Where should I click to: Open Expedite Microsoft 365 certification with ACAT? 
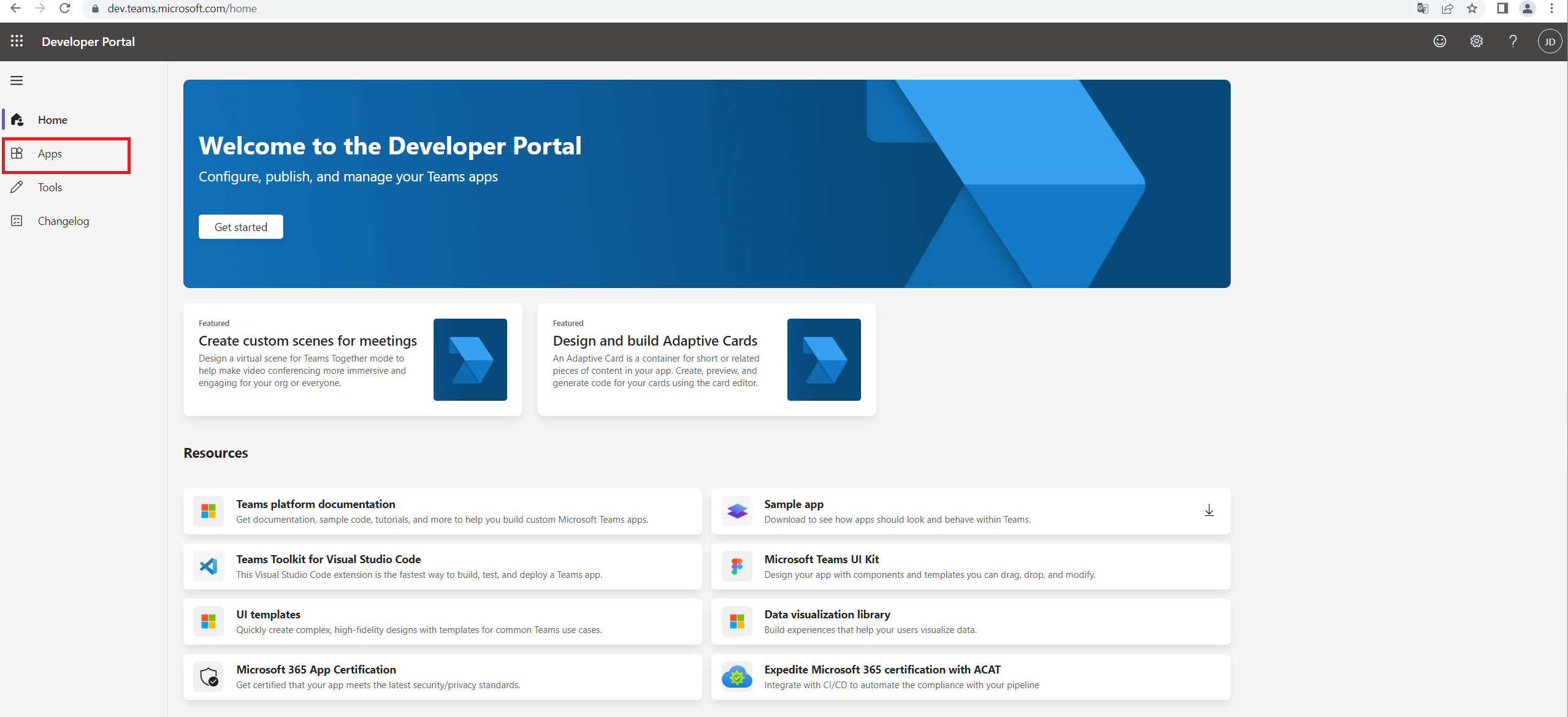tap(971, 677)
